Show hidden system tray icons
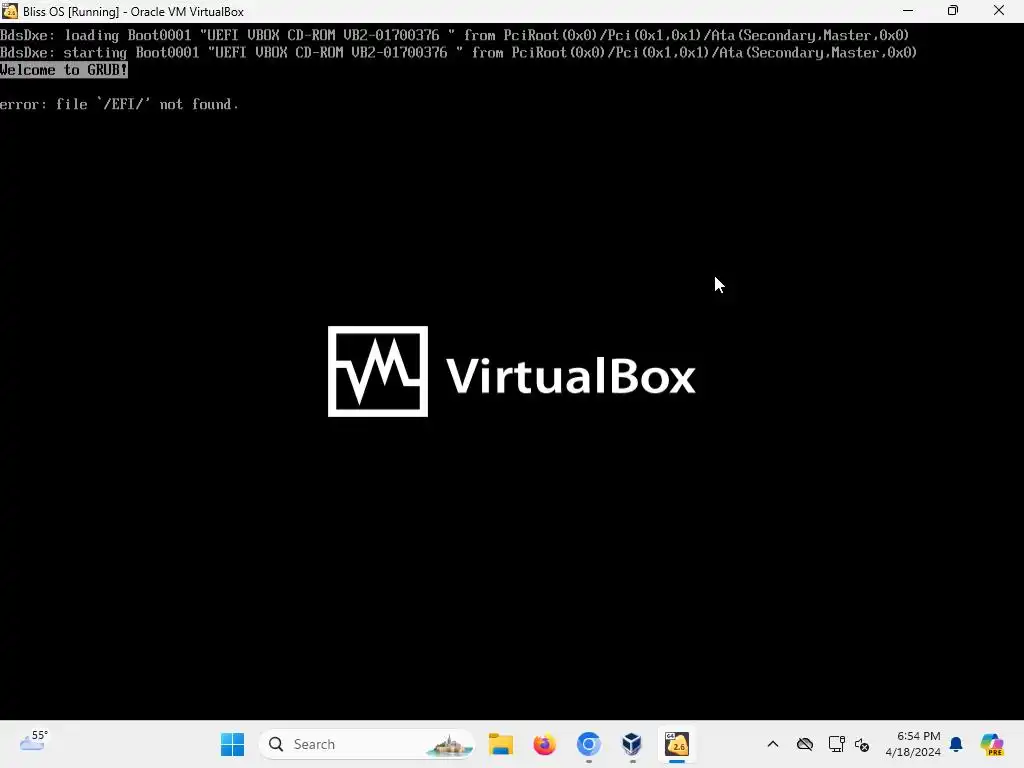Image resolution: width=1024 pixels, height=768 pixels. coord(773,744)
